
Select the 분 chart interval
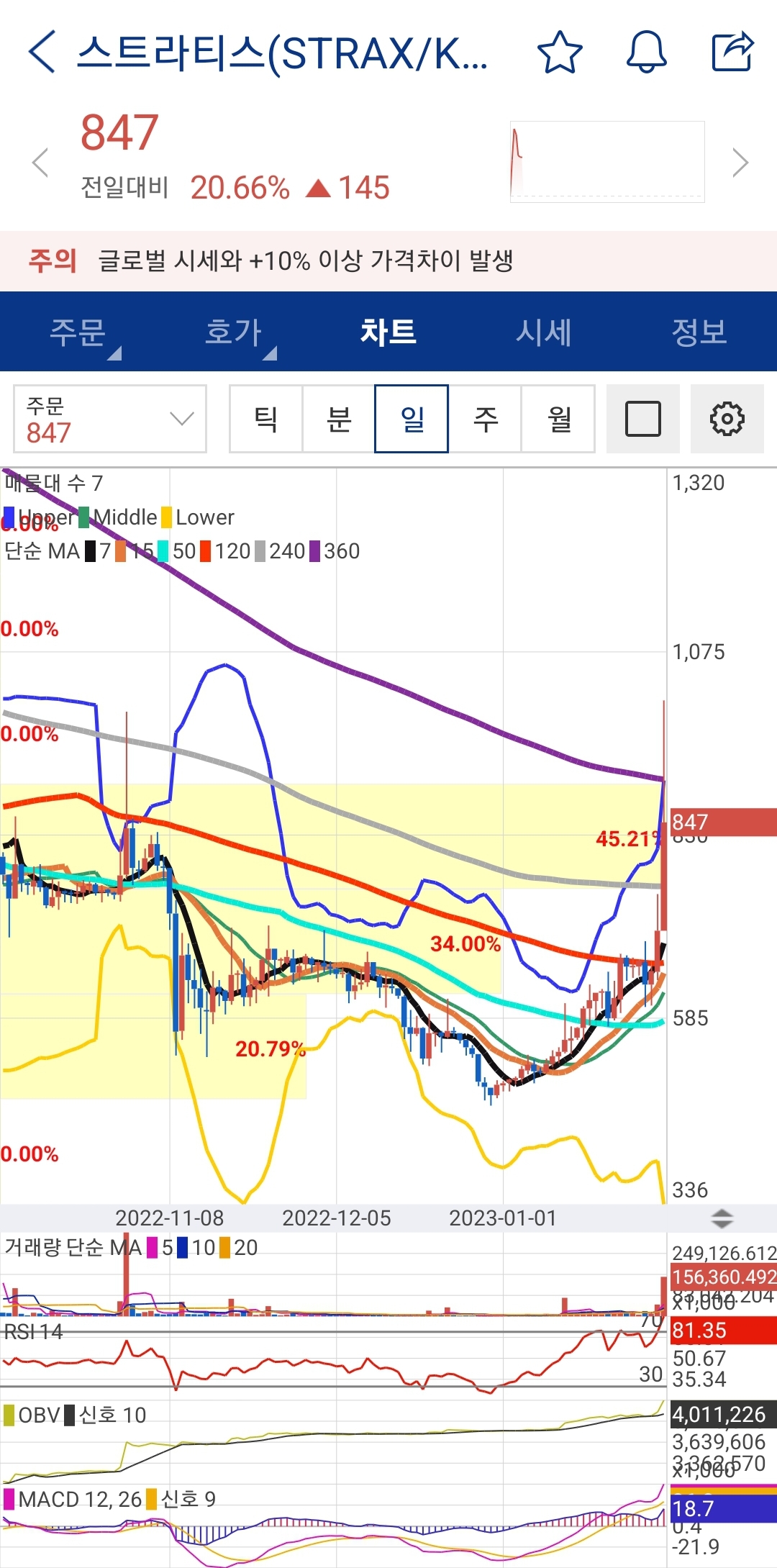click(339, 419)
